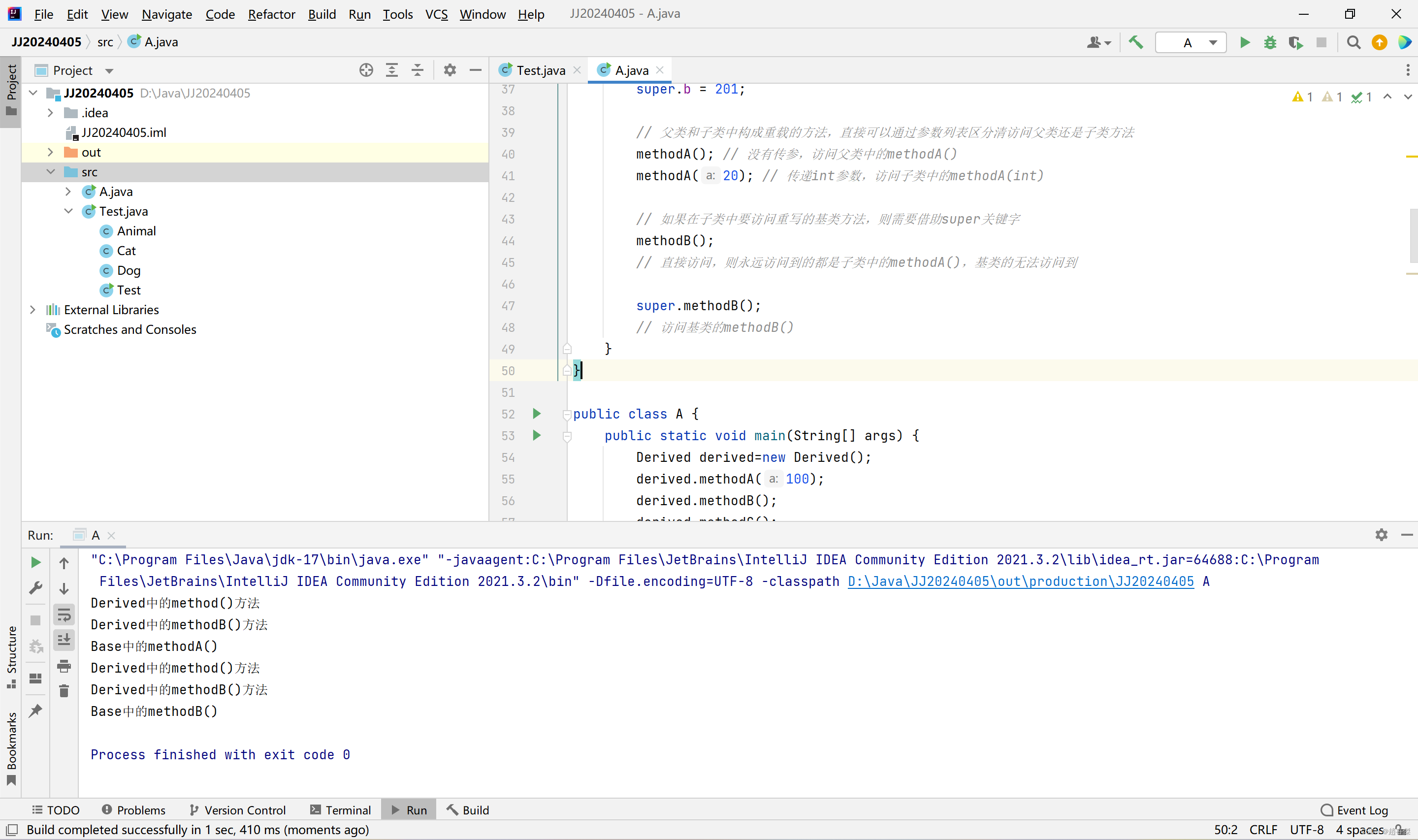1418x840 pixels.
Task: Toggle Soft-Wrap in Run console
Action: (64, 614)
